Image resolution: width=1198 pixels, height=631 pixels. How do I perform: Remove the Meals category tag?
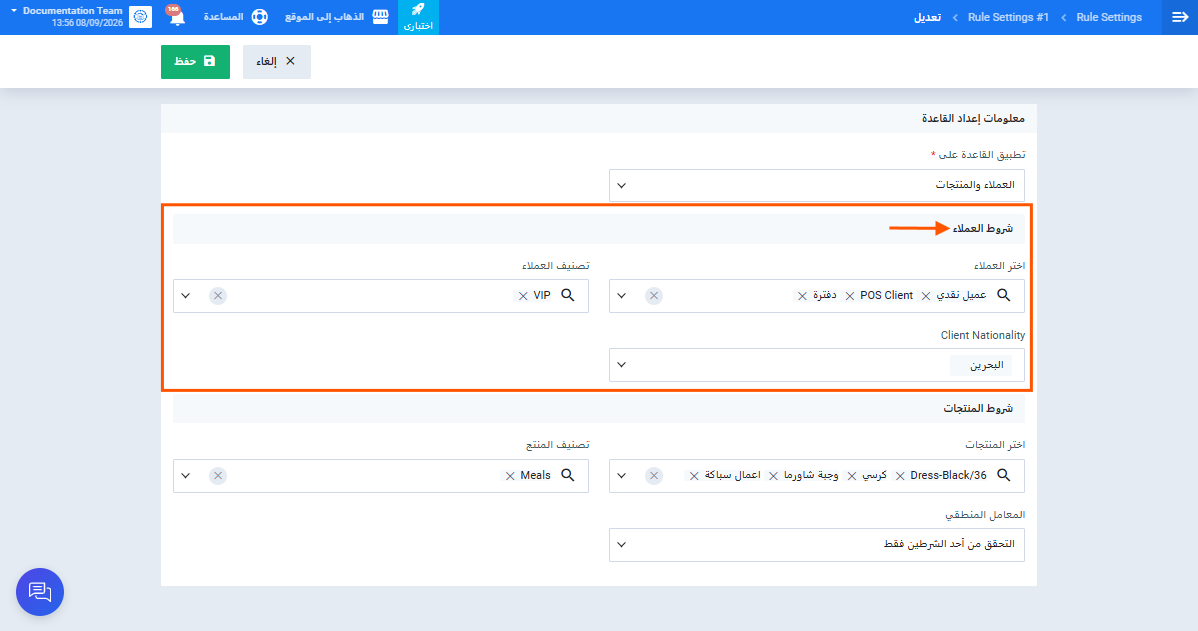(510, 476)
